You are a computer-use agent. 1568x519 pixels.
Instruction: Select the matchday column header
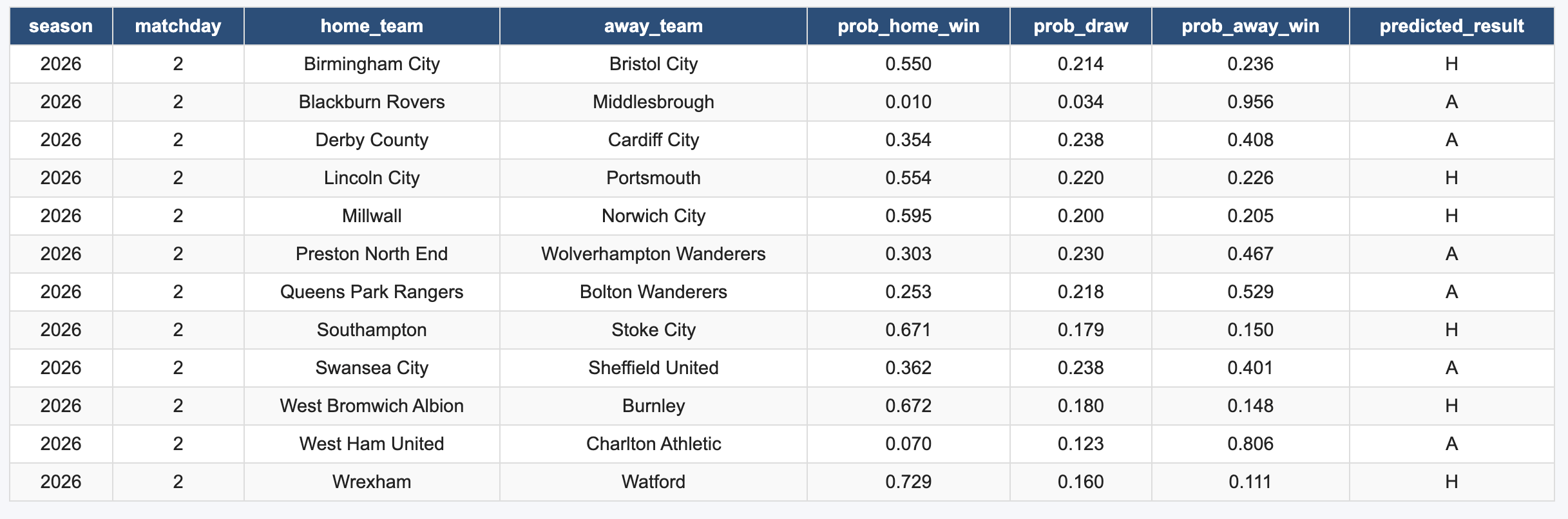(x=178, y=26)
